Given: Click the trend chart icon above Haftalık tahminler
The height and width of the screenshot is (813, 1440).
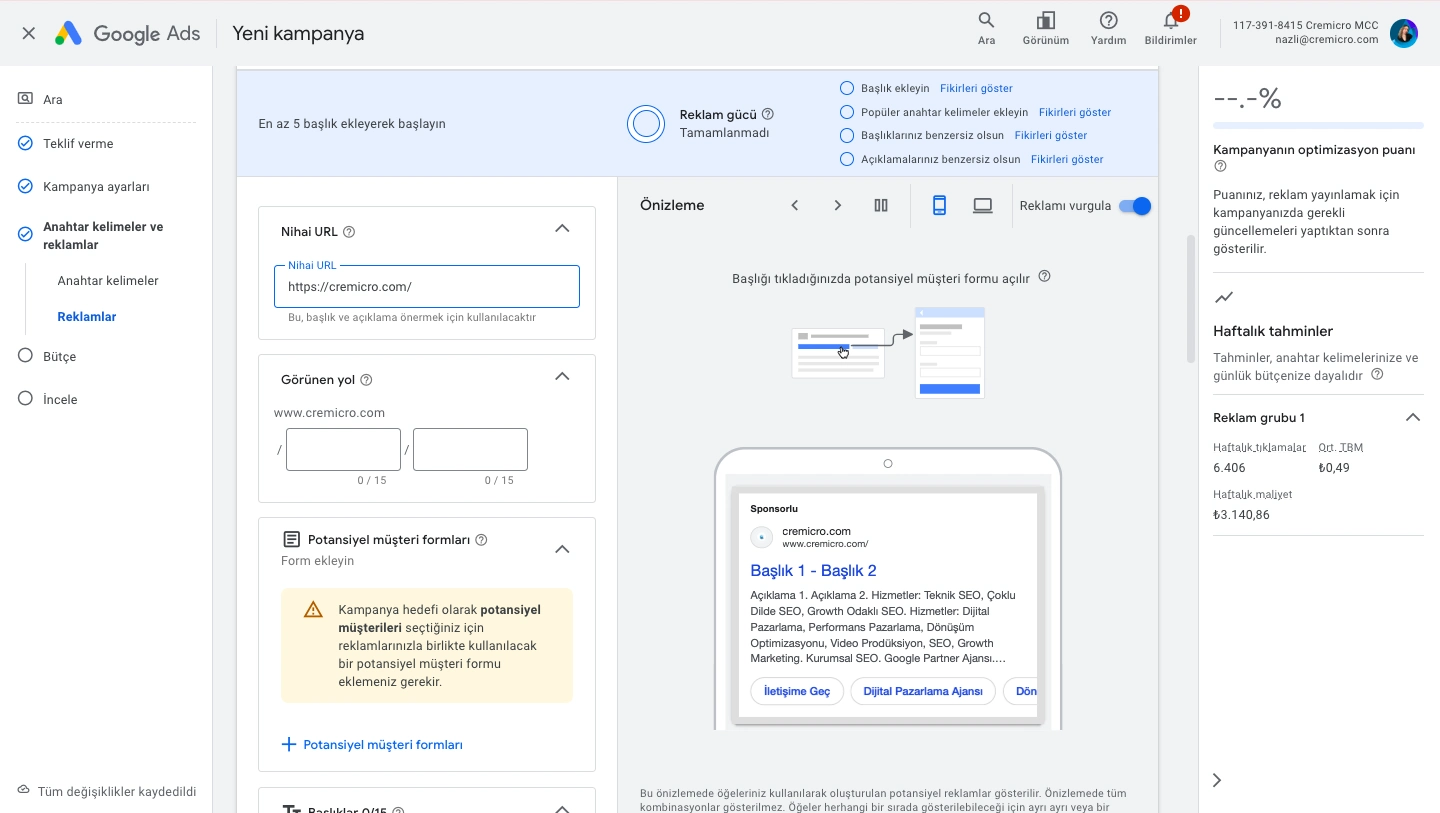Looking at the screenshot, I should pyautogui.click(x=1223, y=298).
